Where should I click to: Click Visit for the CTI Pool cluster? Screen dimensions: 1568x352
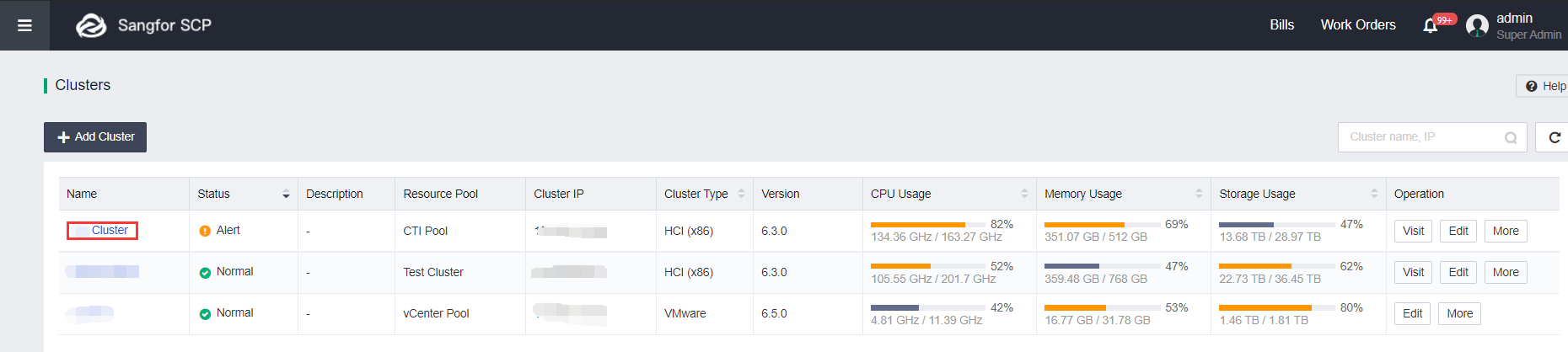[1413, 232]
